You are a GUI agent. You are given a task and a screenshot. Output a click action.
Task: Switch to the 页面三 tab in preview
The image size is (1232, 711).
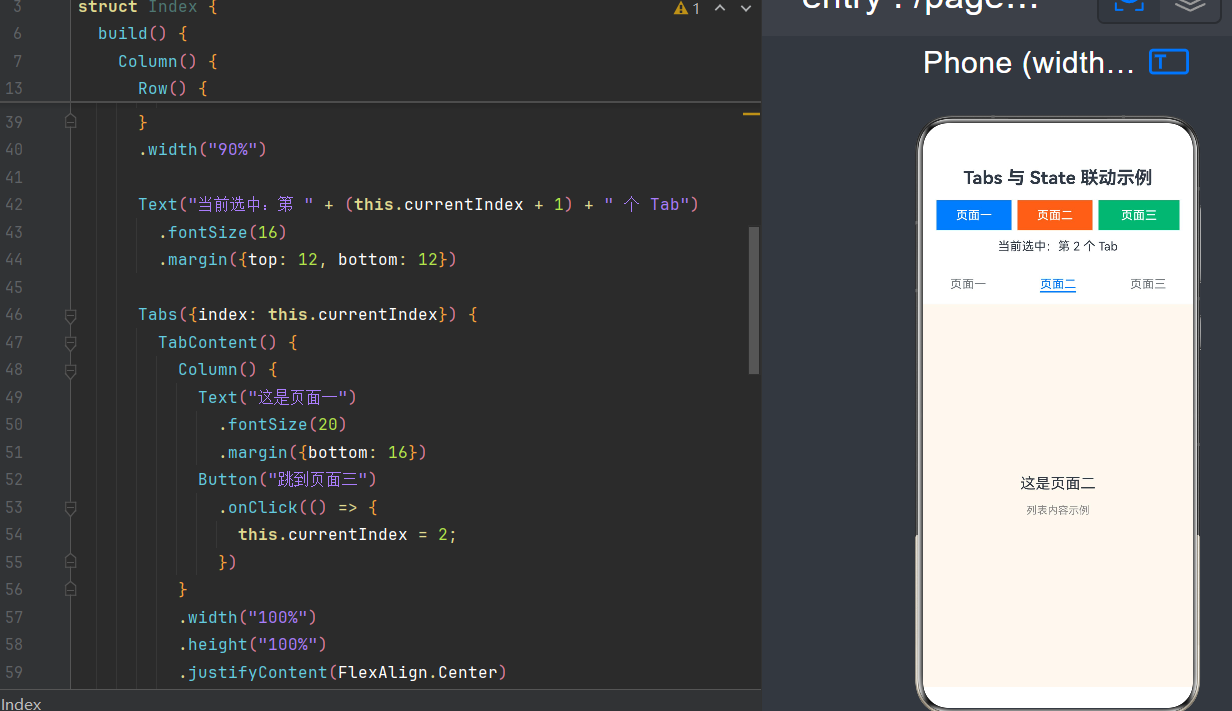pyautogui.click(x=1148, y=284)
